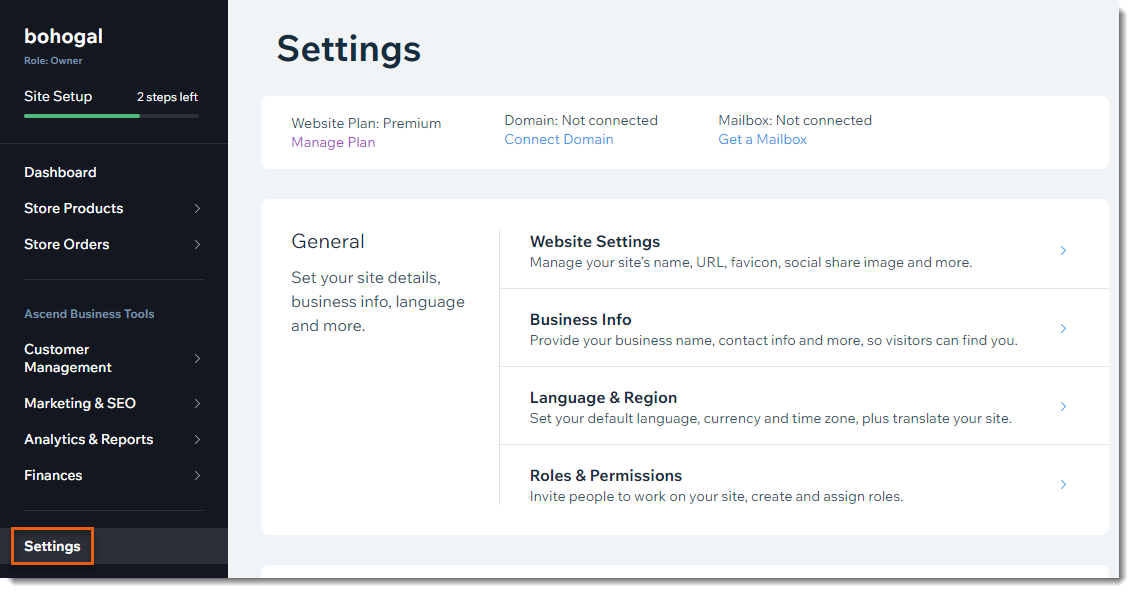Click the arrow on the Roles & Permissions row

(x=1063, y=484)
